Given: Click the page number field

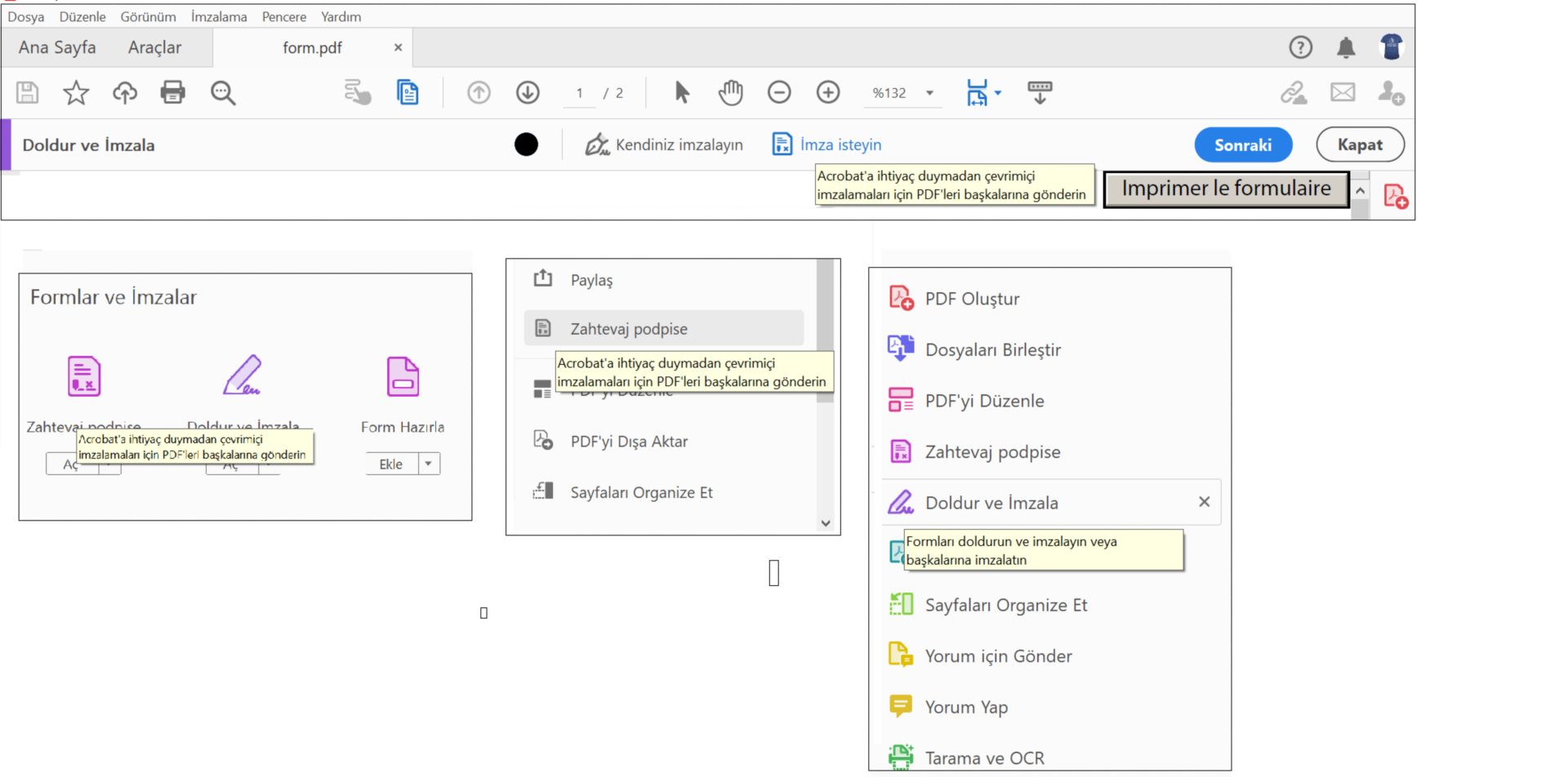Looking at the screenshot, I should coord(579,93).
